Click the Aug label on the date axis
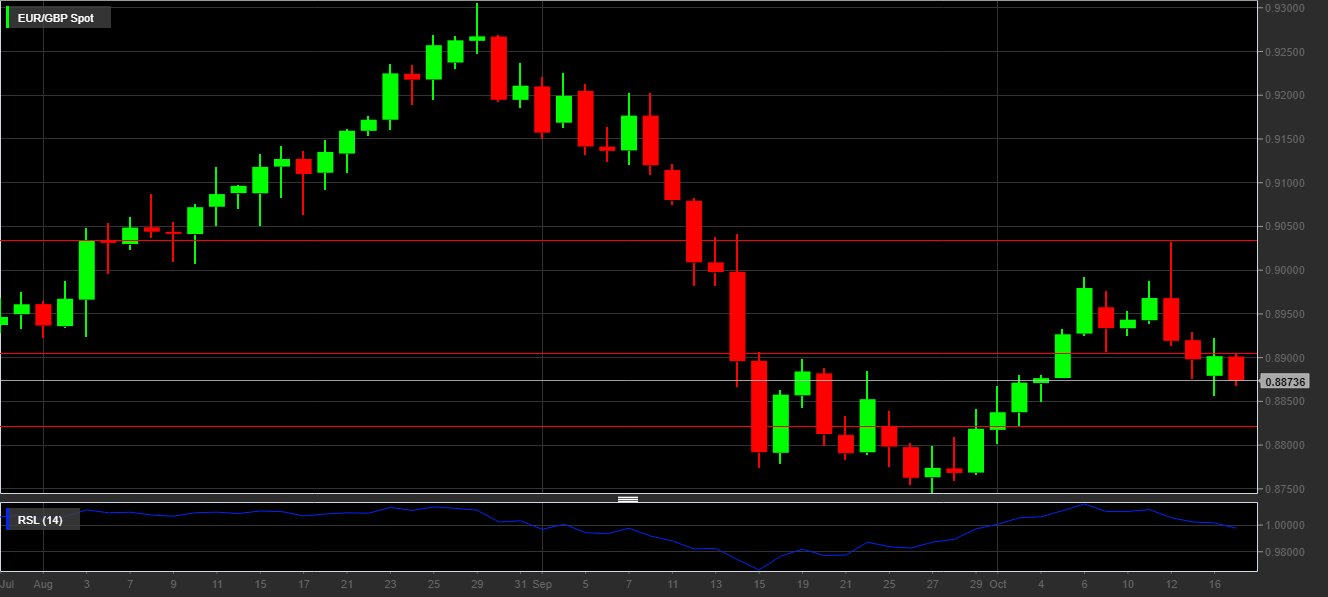1328x597 pixels. click(x=42, y=583)
